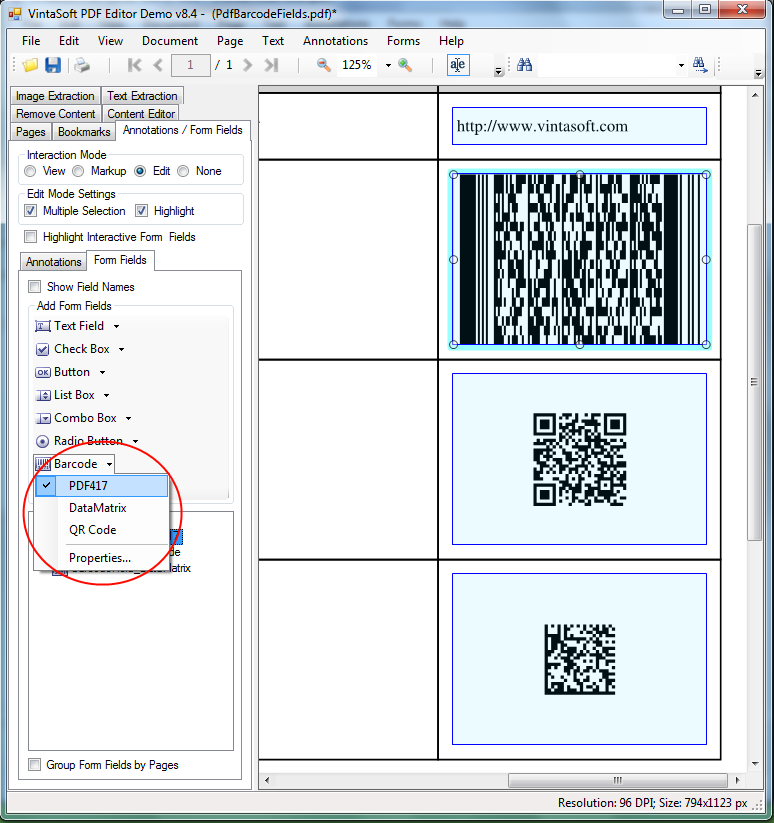Expand the Text Field dropdown arrow
Viewport: 774px width, 823px height.
[x=116, y=326]
